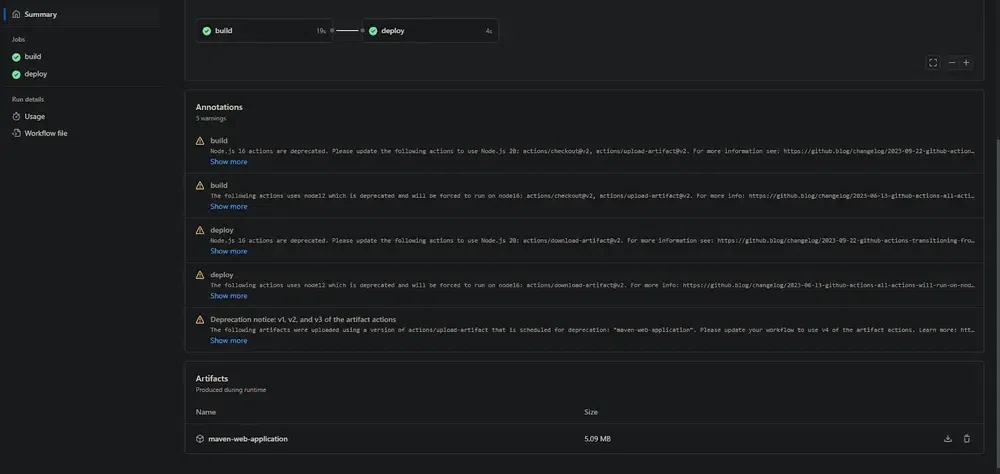Show more of the second build warning

coord(228,206)
